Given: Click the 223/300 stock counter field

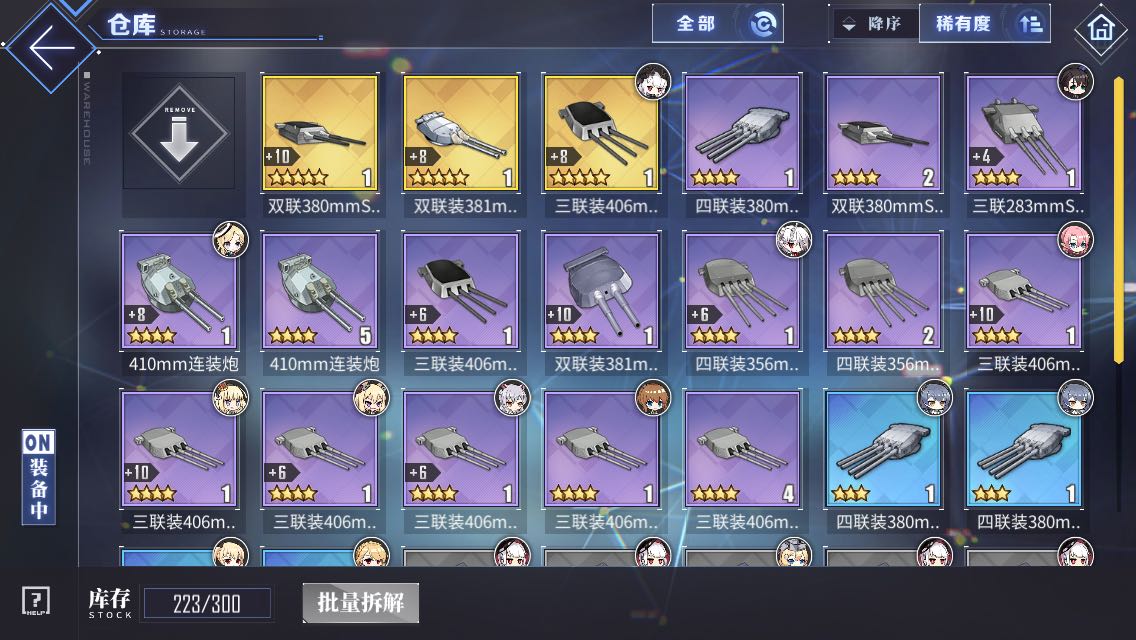Looking at the screenshot, I should [x=207, y=603].
